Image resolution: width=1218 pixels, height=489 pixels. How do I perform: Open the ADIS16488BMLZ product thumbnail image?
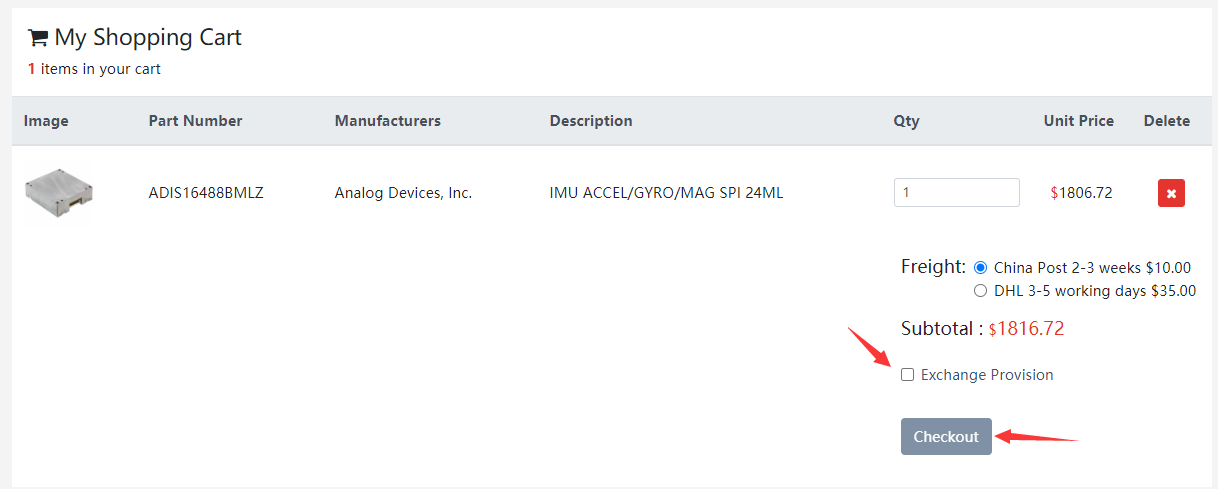coord(59,192)
